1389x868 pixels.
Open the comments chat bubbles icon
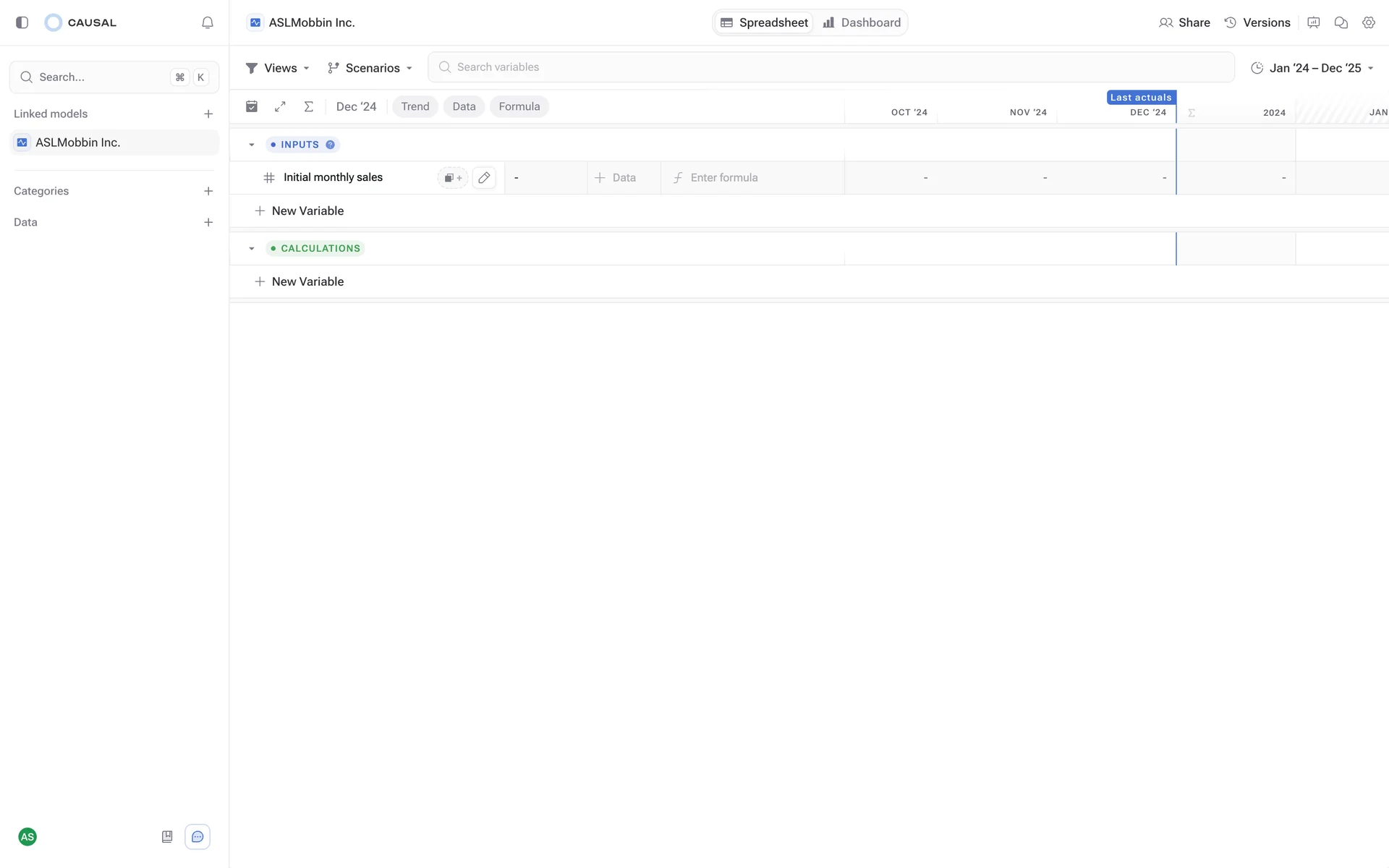click(x=1341, y=22)
